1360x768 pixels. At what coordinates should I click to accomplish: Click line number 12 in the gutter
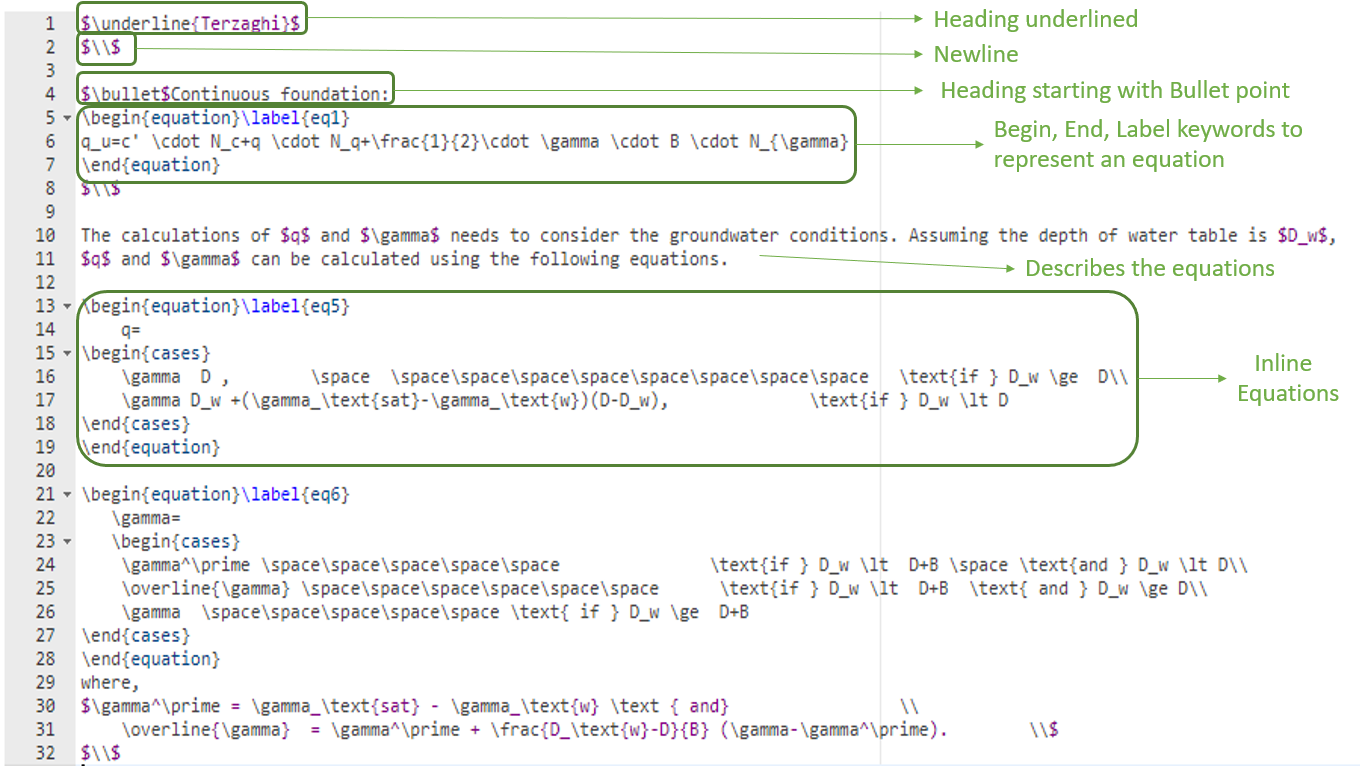click(45, 283)
